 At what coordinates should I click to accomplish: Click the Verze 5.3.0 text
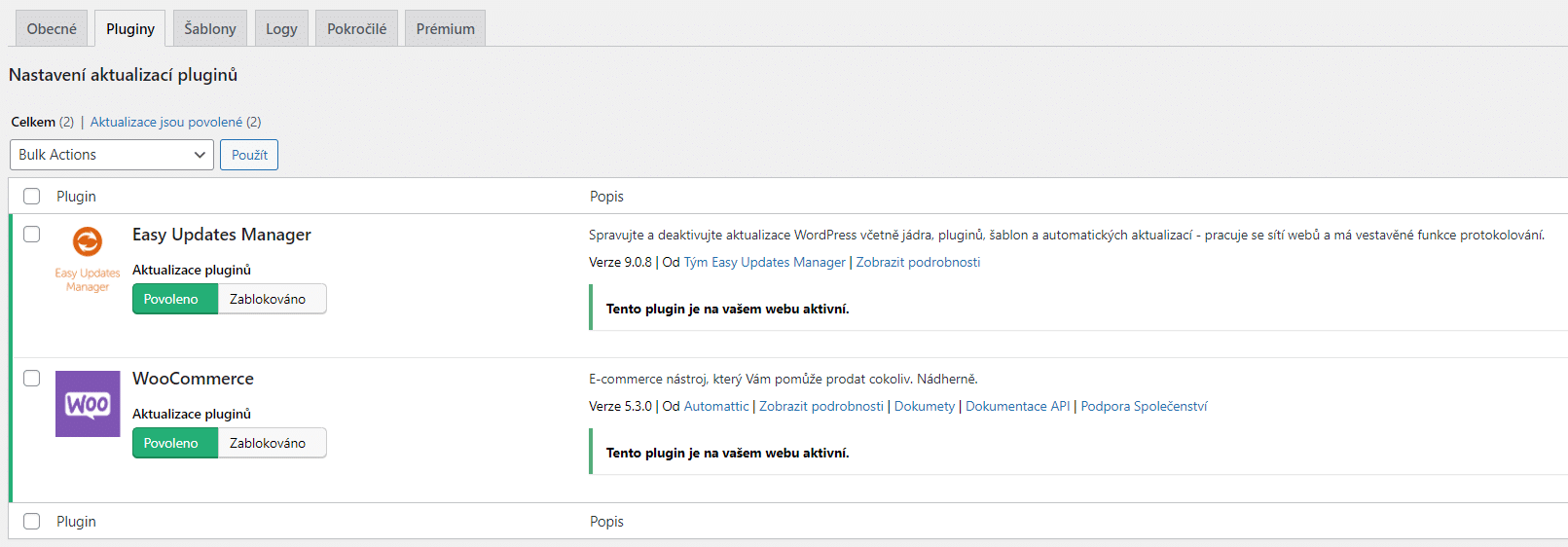pyautogui.click(x=620, y=406)
